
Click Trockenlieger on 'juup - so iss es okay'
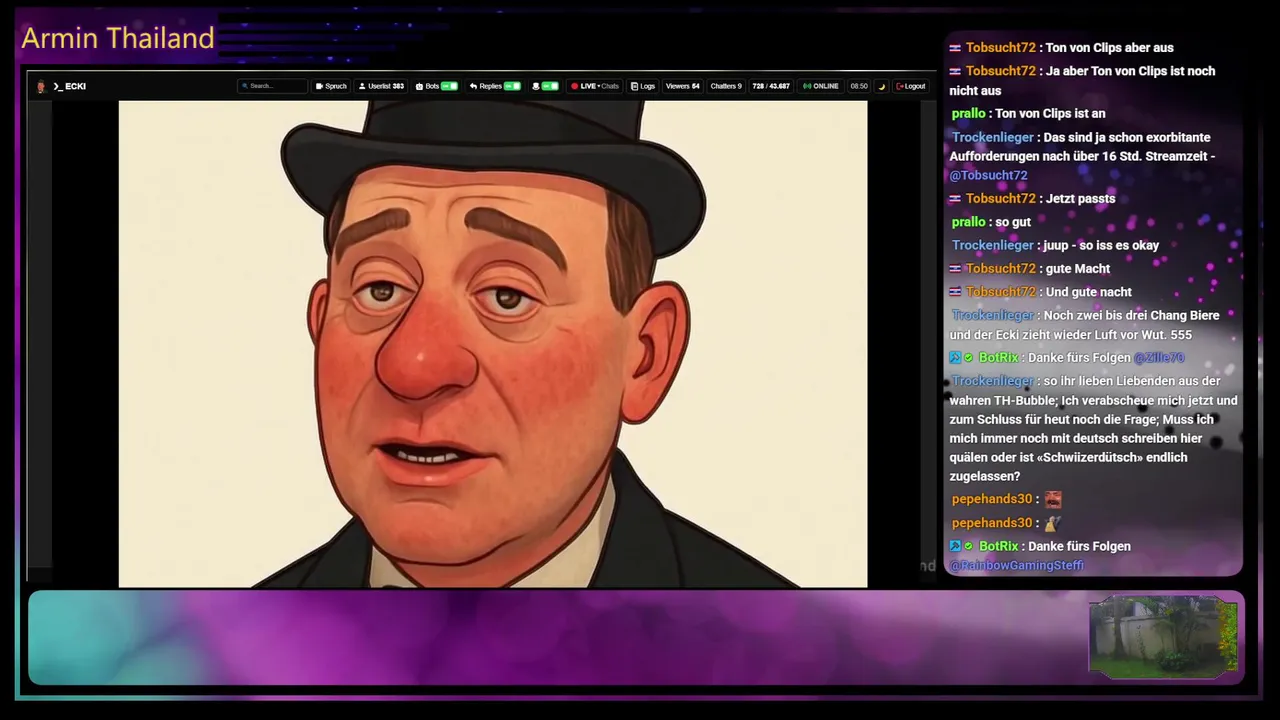point(993,246)
